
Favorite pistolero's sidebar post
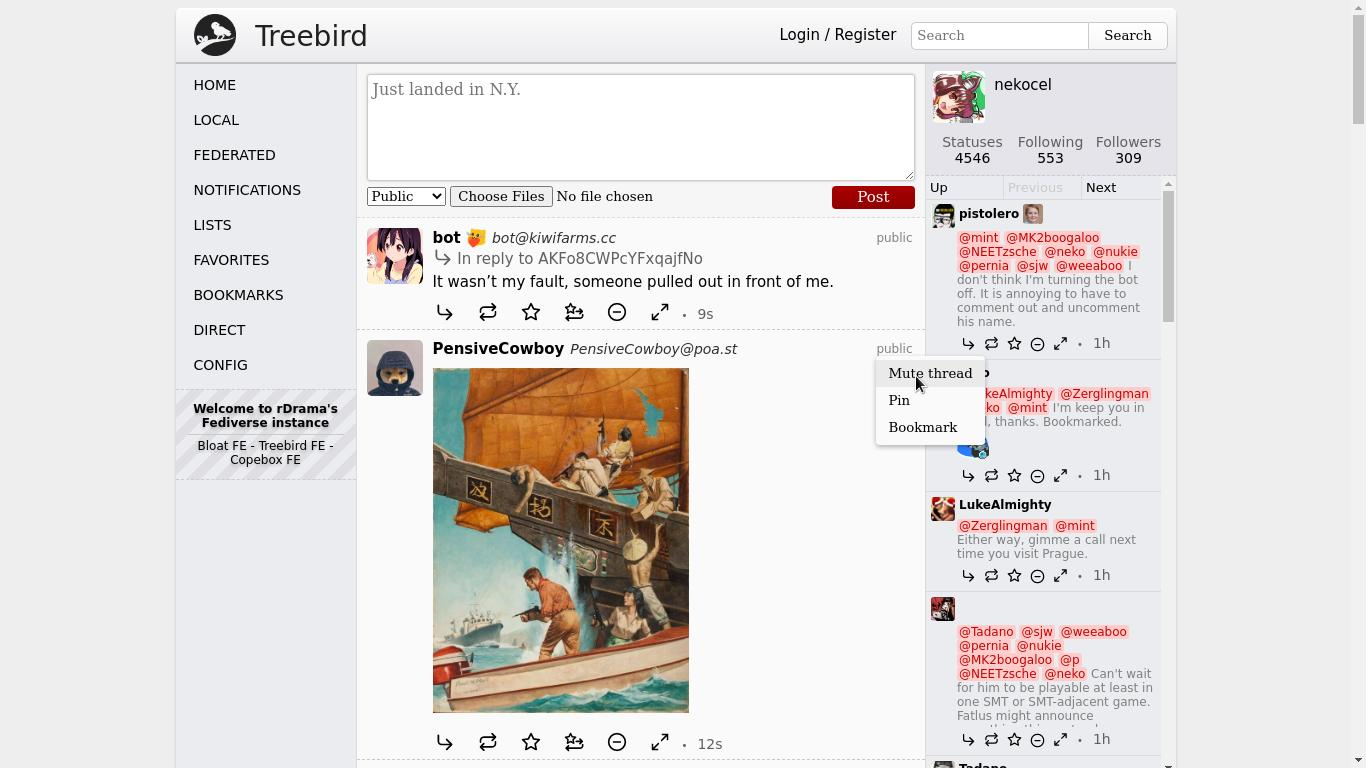coord(1014,344)
